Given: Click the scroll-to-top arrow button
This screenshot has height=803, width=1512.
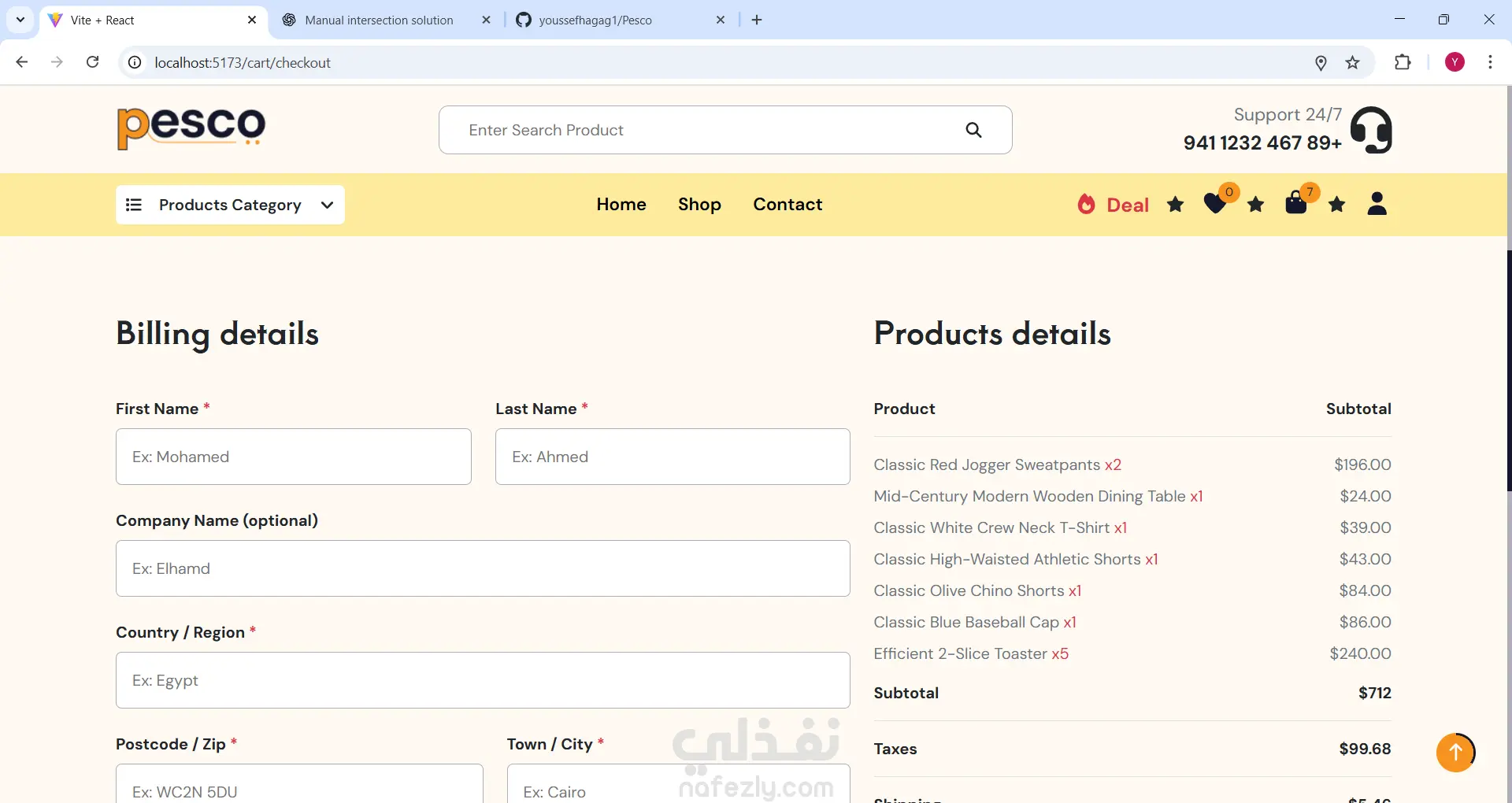Looking at the screenshot, I should tap(1455, 752).
